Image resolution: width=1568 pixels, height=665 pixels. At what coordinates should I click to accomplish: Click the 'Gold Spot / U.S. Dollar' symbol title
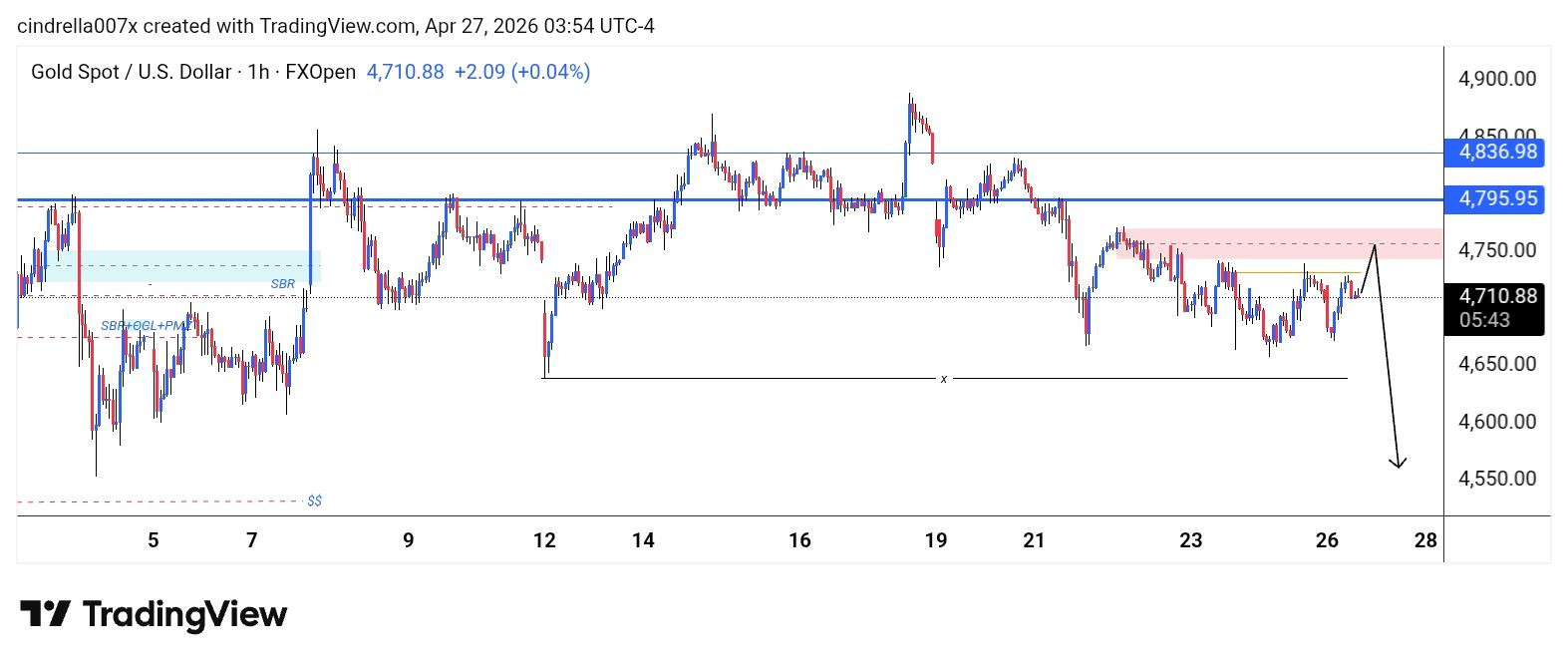(x=131, y=72)
